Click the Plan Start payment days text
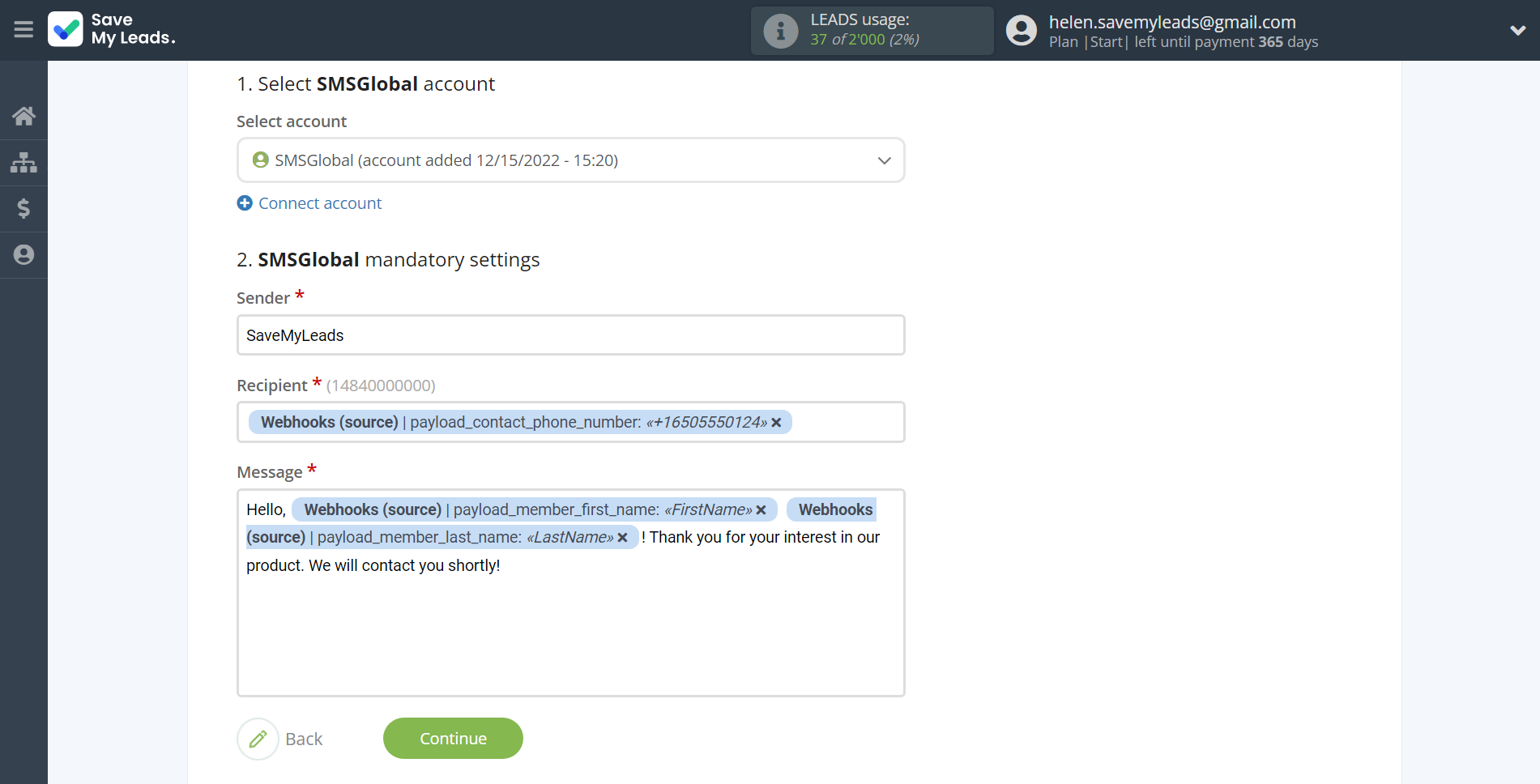Screen dimensions: 1540x784 pyautogui.click(x=1184, y=42)
